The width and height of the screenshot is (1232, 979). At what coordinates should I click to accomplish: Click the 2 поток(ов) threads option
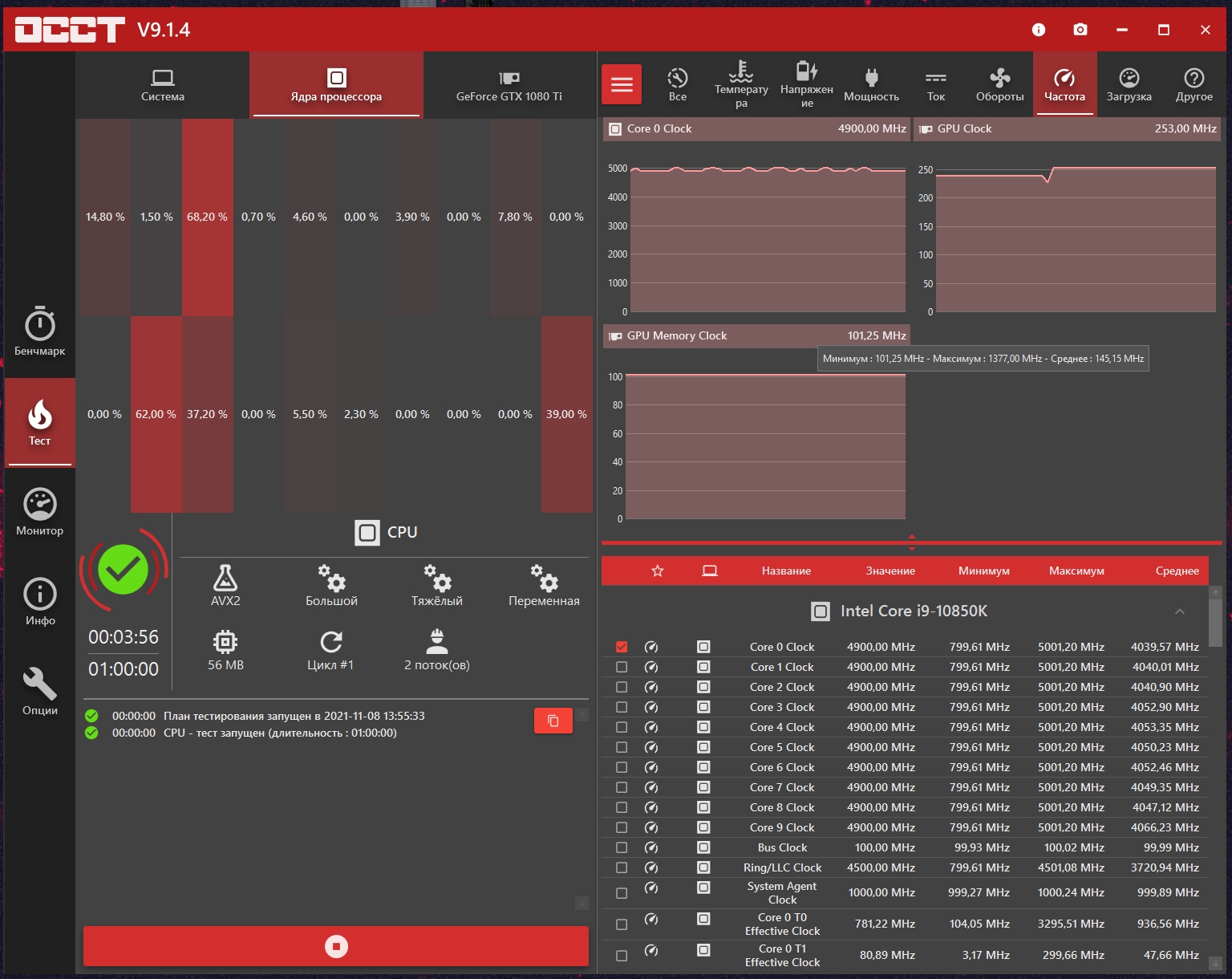437,650
